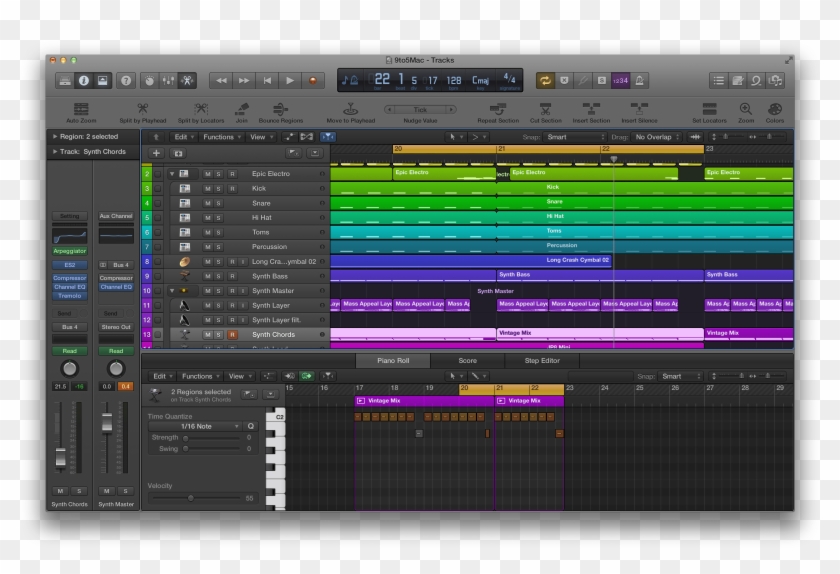Switch to the Score tab
This screenshot has height=574, width=840.
[x=467, y=361]
